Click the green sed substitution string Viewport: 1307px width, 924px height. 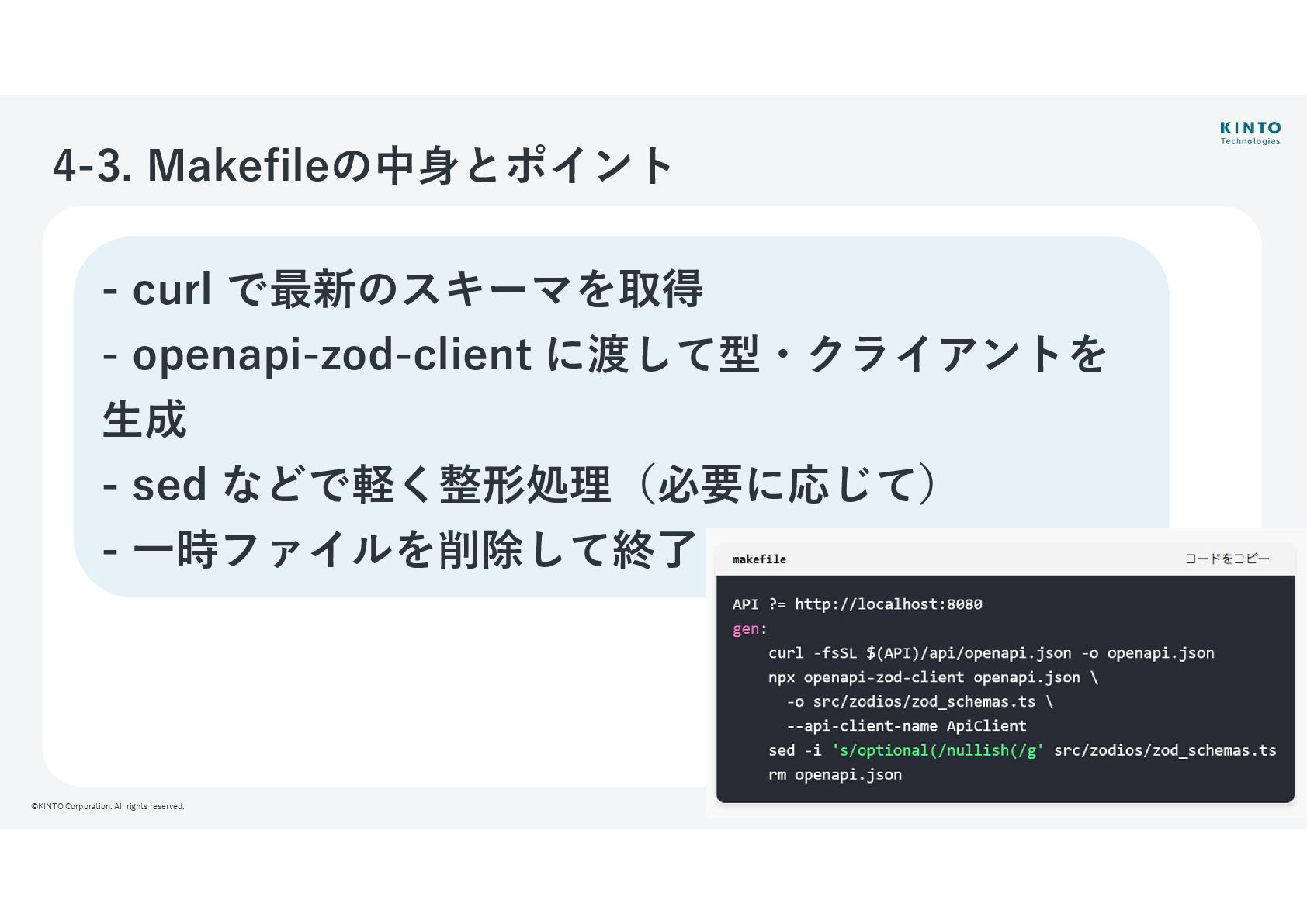938,750
